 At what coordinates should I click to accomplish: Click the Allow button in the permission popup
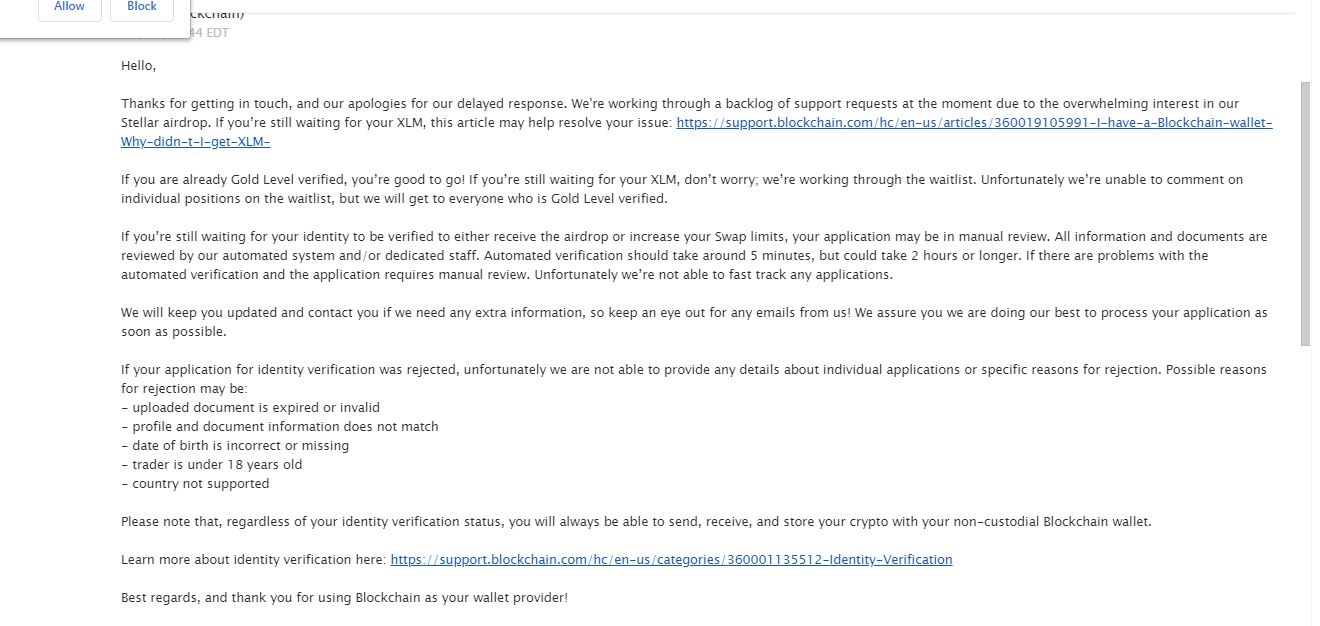pos(69,7)
